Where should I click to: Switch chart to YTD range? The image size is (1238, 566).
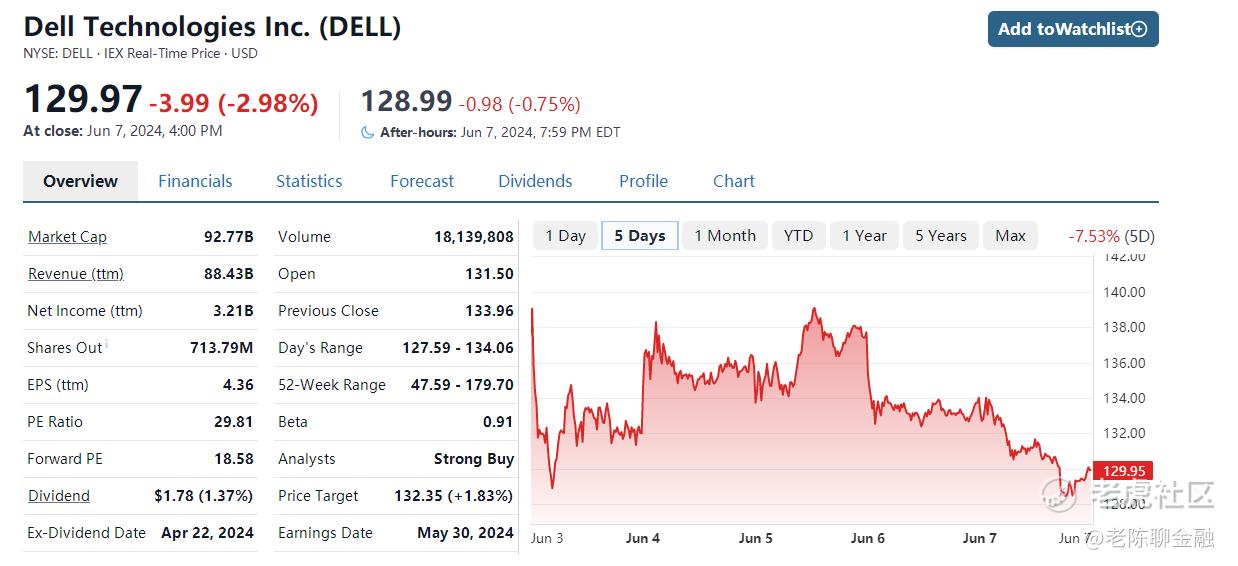798,236
